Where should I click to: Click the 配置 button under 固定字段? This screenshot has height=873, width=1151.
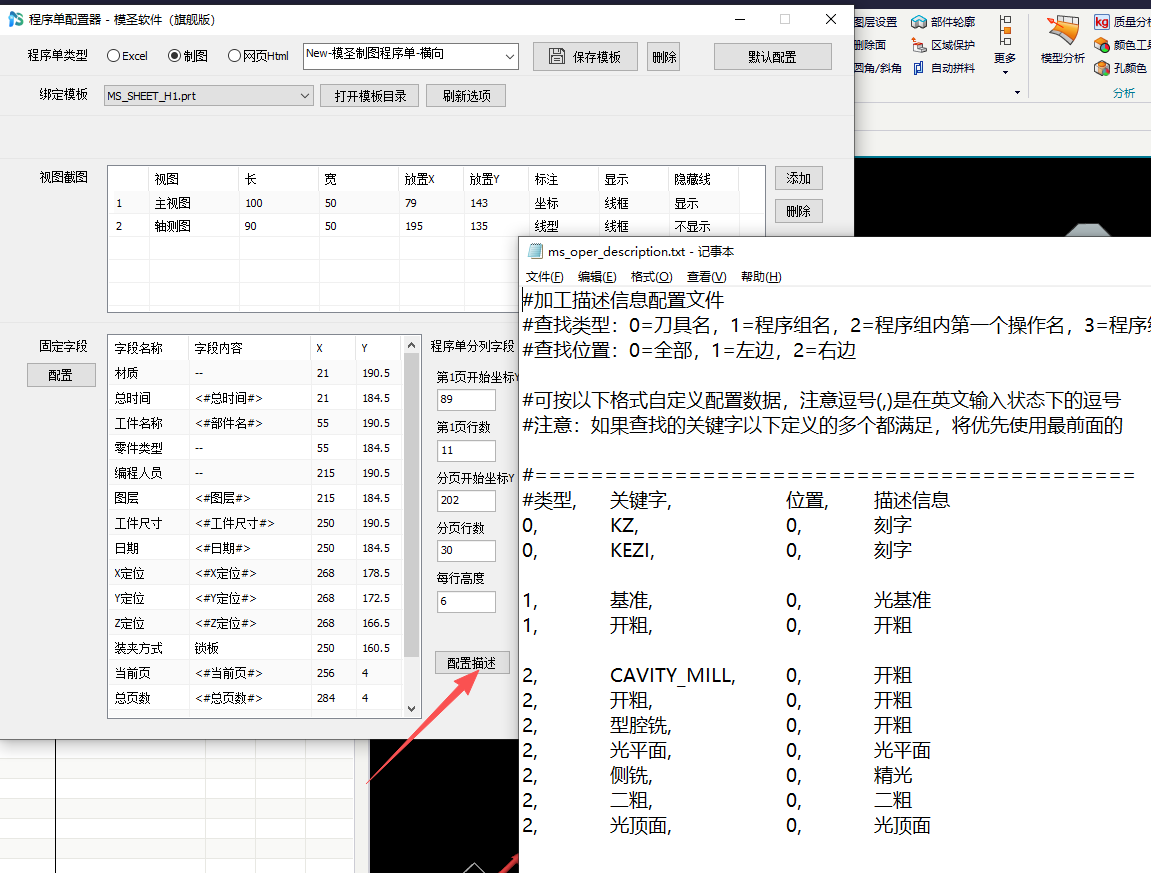tap(61, 375)
